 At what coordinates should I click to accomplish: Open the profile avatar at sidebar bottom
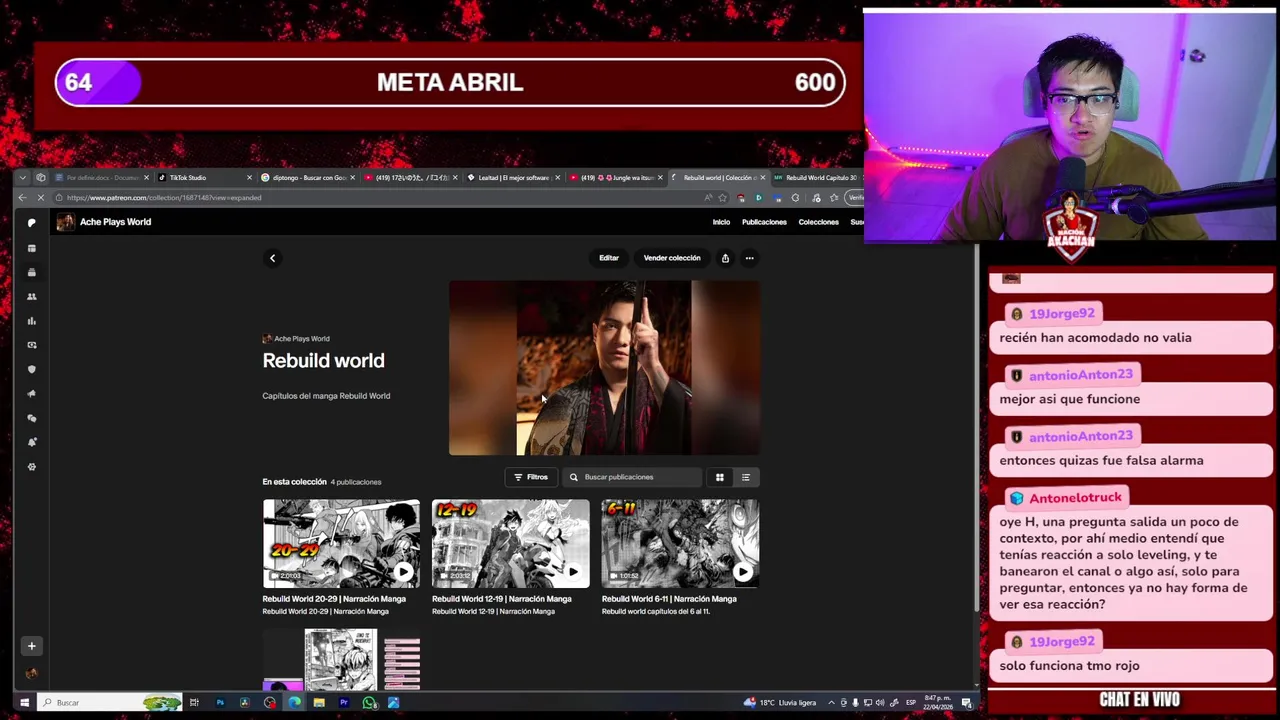32,674
